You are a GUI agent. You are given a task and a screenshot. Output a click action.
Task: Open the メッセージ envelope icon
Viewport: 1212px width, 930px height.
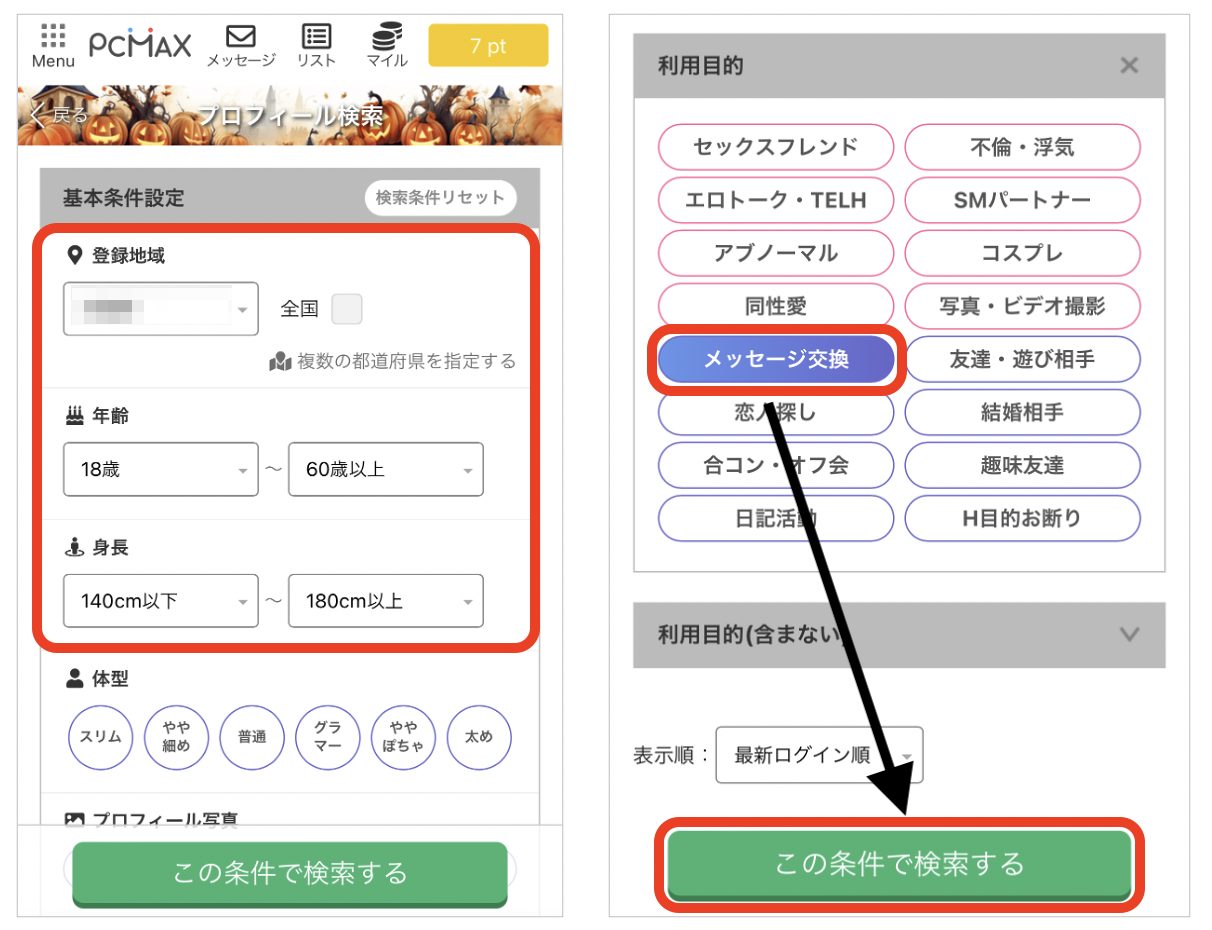(x=240, y=37)
